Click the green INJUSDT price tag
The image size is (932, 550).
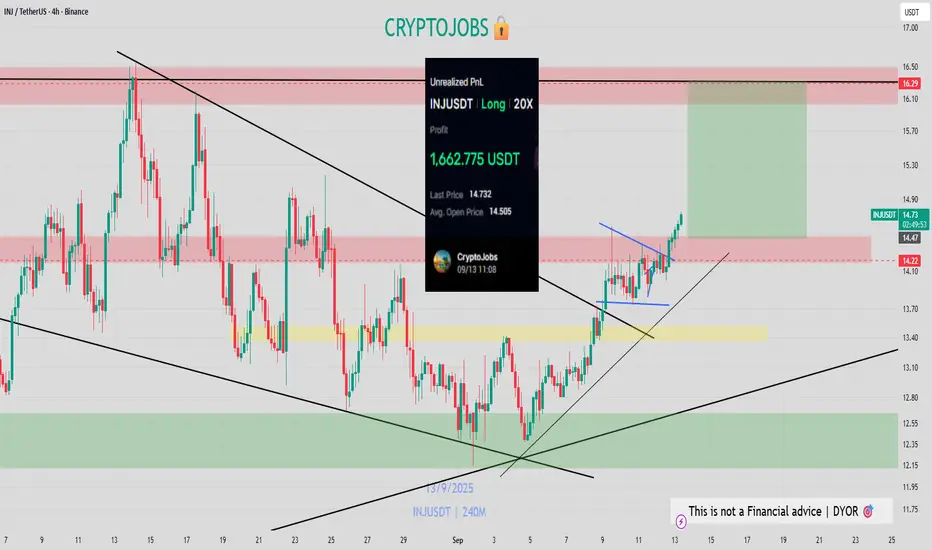tap(884, 215)
